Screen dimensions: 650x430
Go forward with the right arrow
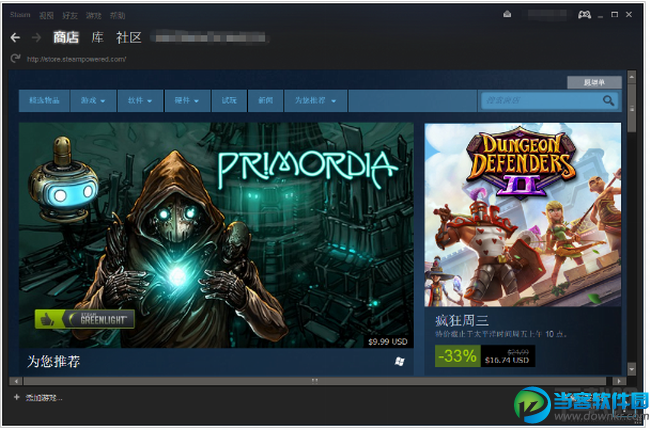36,38
